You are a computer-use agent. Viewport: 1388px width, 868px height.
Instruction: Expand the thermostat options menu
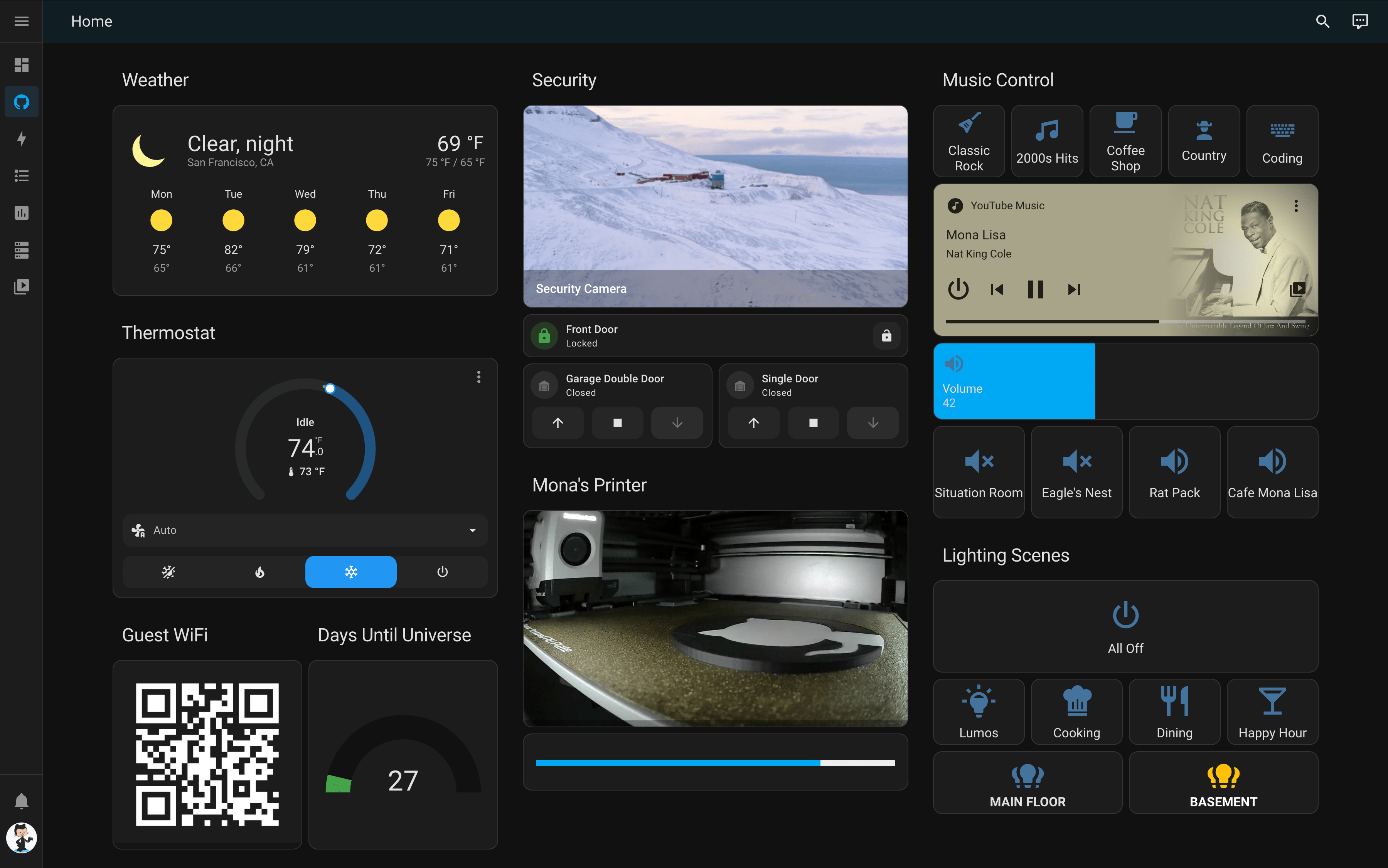(478, 376)
